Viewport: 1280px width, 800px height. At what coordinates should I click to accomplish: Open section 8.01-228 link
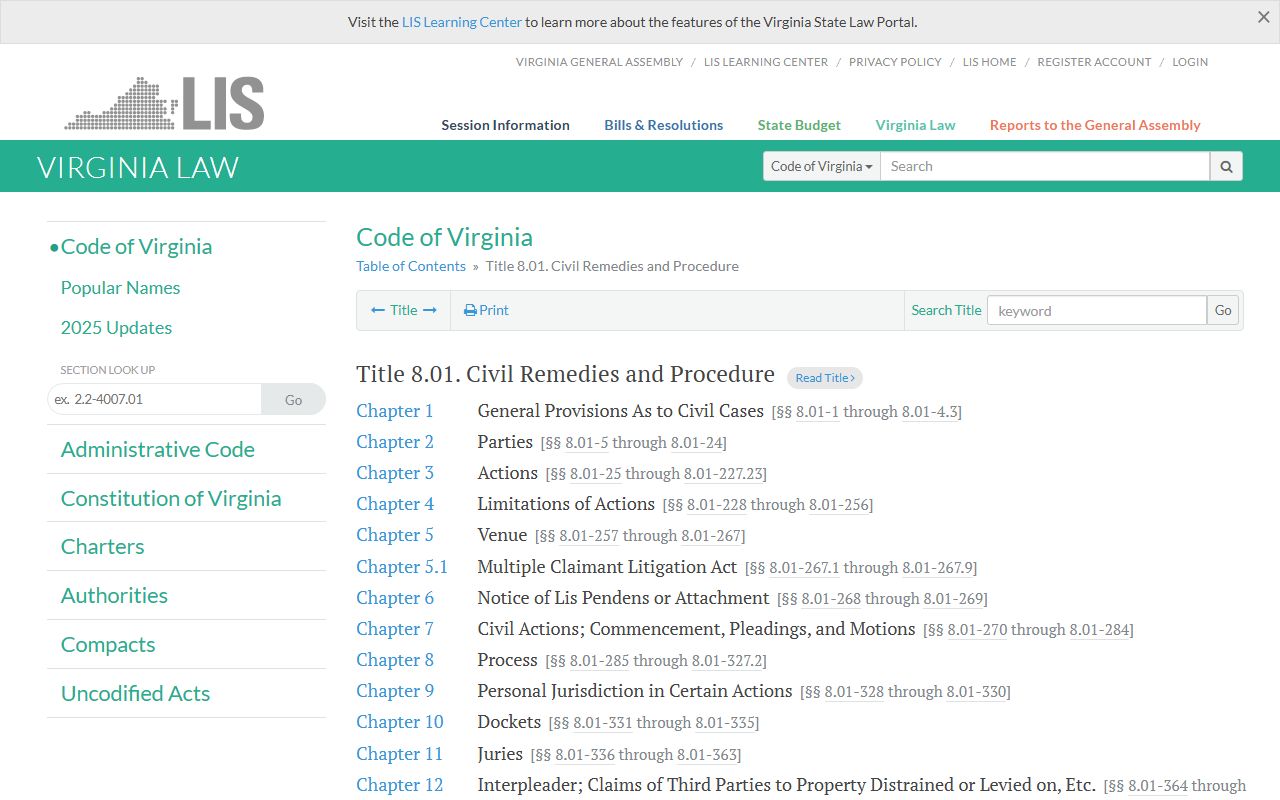coord(716,505)
